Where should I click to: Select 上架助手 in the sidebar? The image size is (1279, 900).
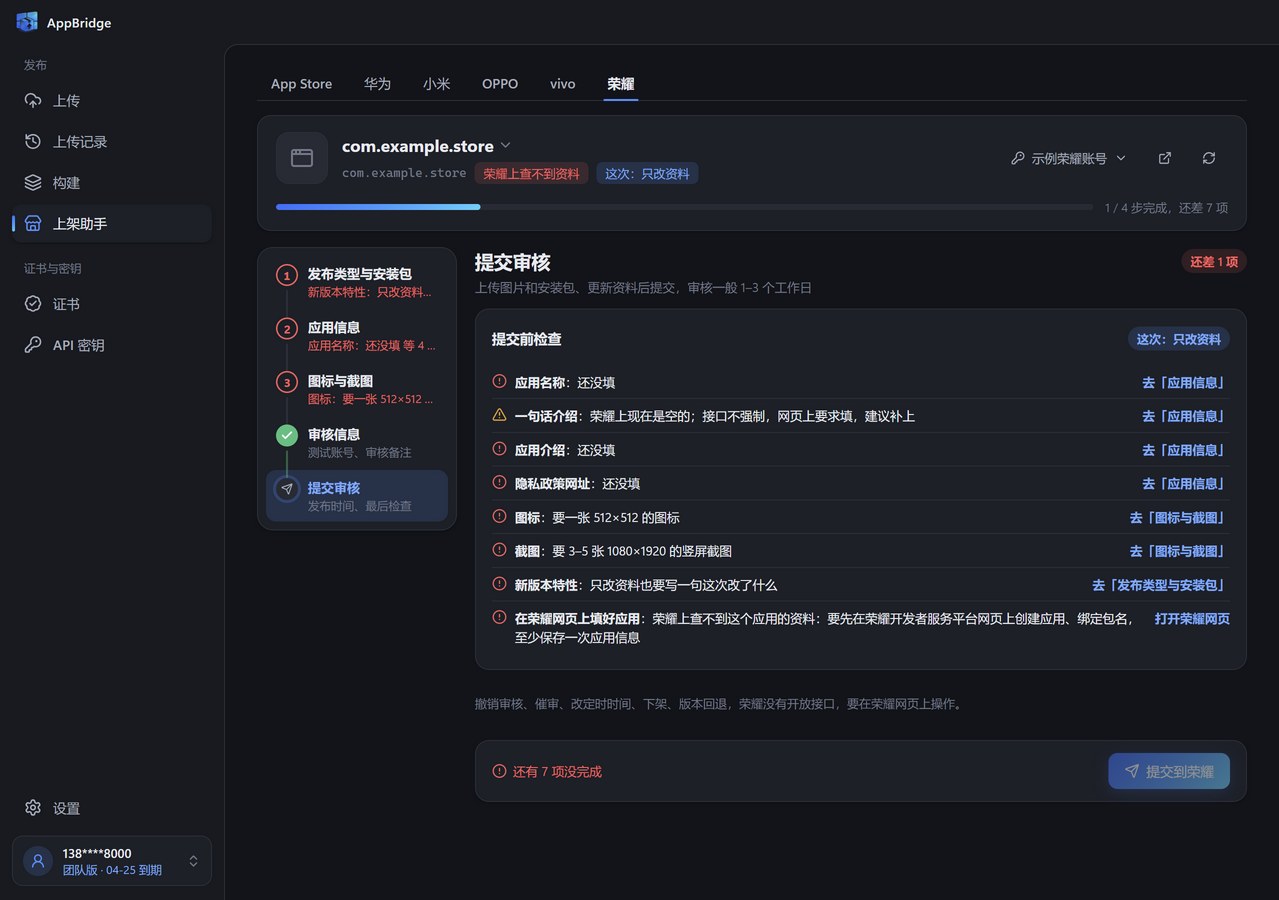point(112,224)
